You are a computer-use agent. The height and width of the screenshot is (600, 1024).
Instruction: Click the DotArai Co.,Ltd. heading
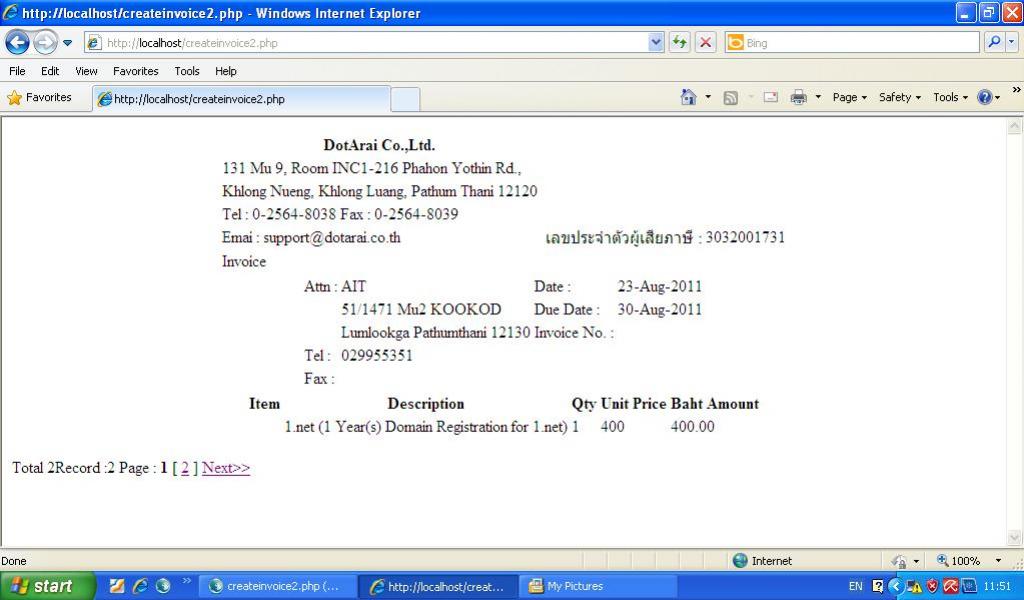coord(379,145)
